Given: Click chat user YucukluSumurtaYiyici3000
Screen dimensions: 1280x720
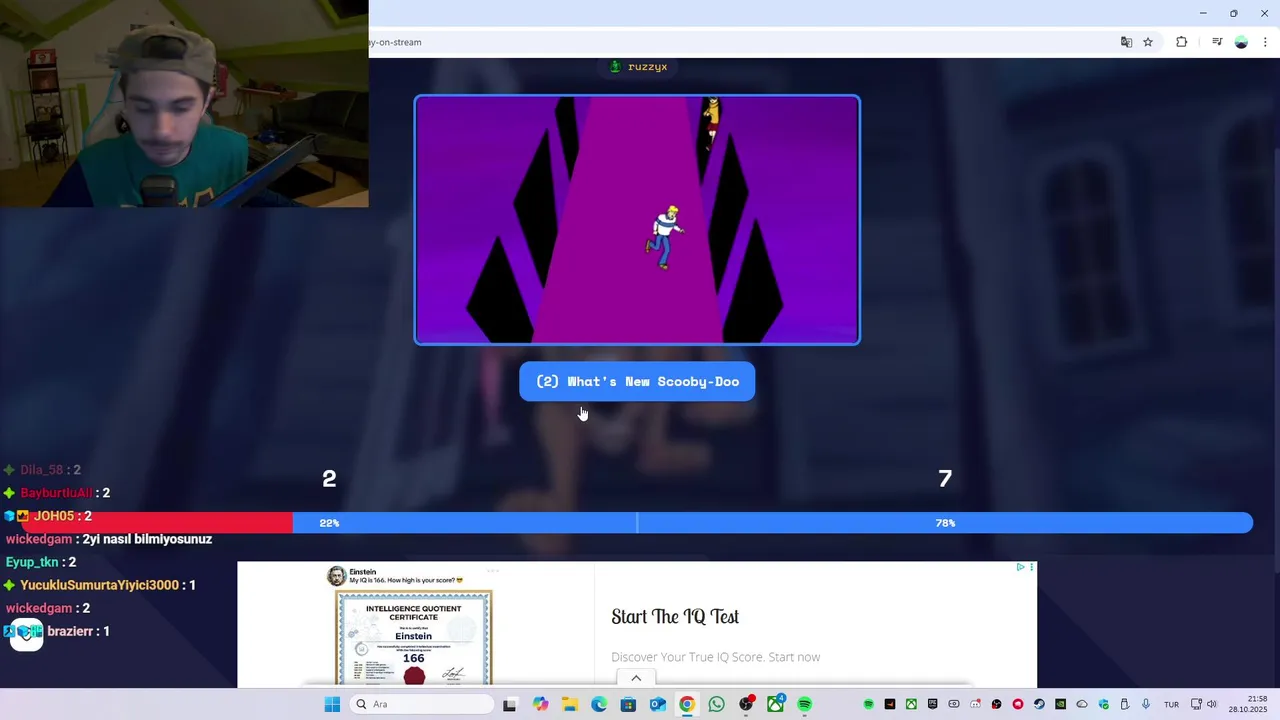Looking at the screenshot, I should coord(99,585).
